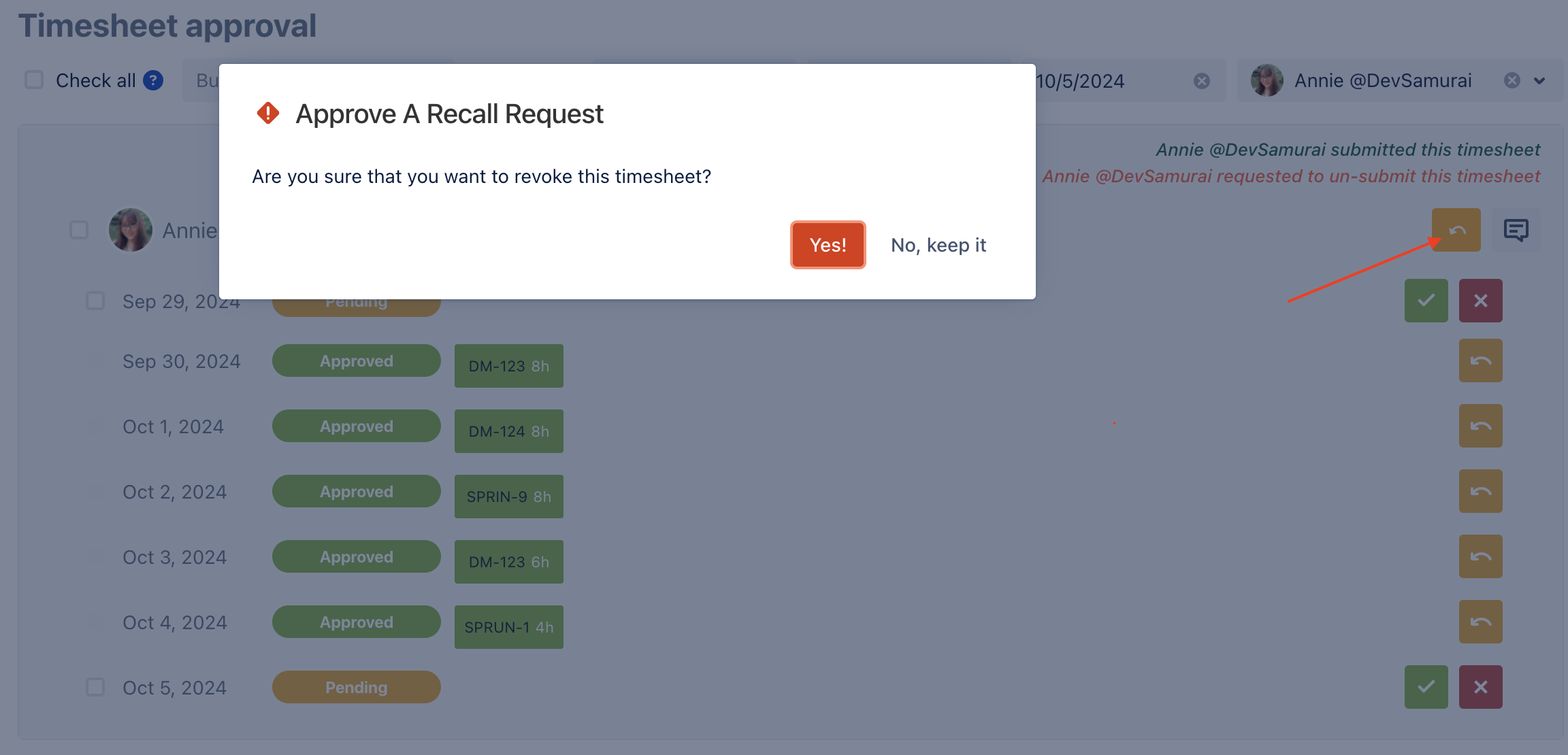Tick the Oct 5, 2024 row checkbox
The height and width of the screenshot is (755, 1568).
click(x=95, y=687)
